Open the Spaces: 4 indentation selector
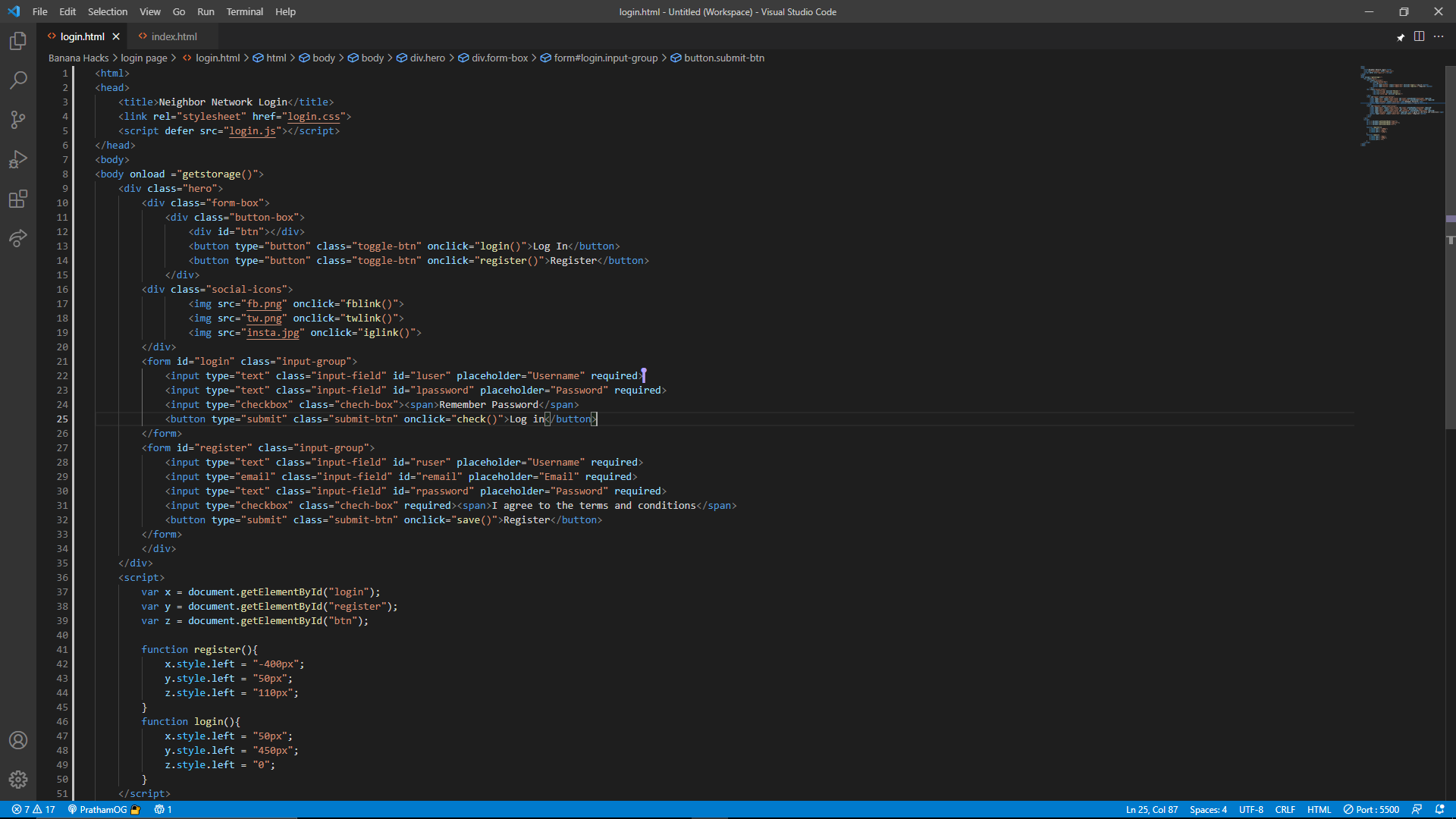 [1208, 809]
